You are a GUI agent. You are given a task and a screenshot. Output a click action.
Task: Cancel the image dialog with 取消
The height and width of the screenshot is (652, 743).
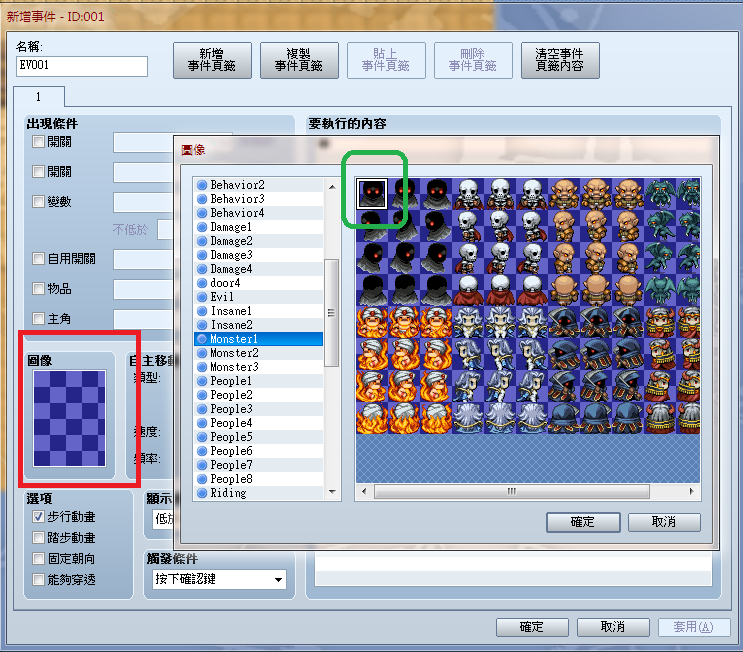point(664,522)
